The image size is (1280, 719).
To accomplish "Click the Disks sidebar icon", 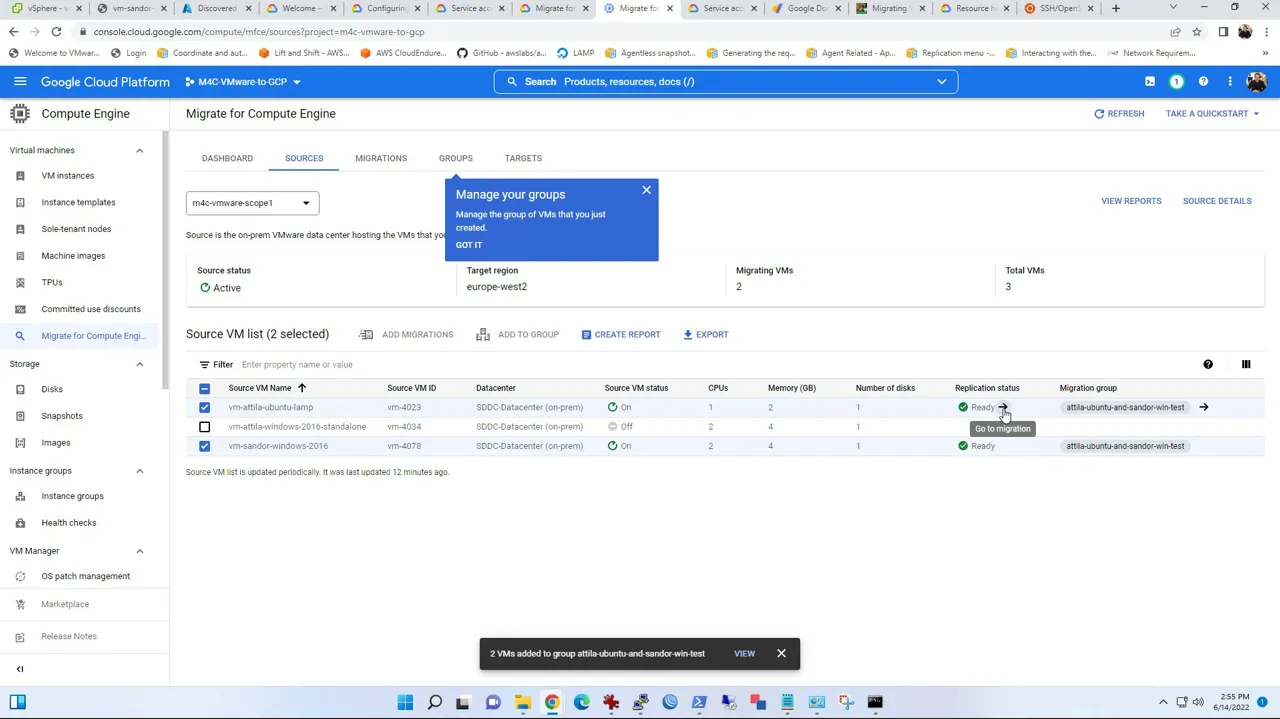I will coord(20,389).
